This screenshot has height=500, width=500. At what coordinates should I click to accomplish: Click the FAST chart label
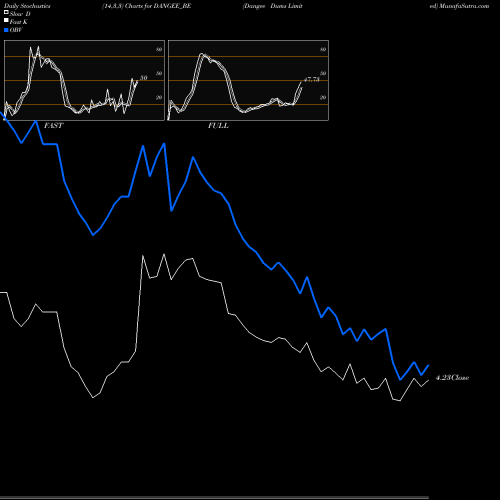tap(53, 126)
